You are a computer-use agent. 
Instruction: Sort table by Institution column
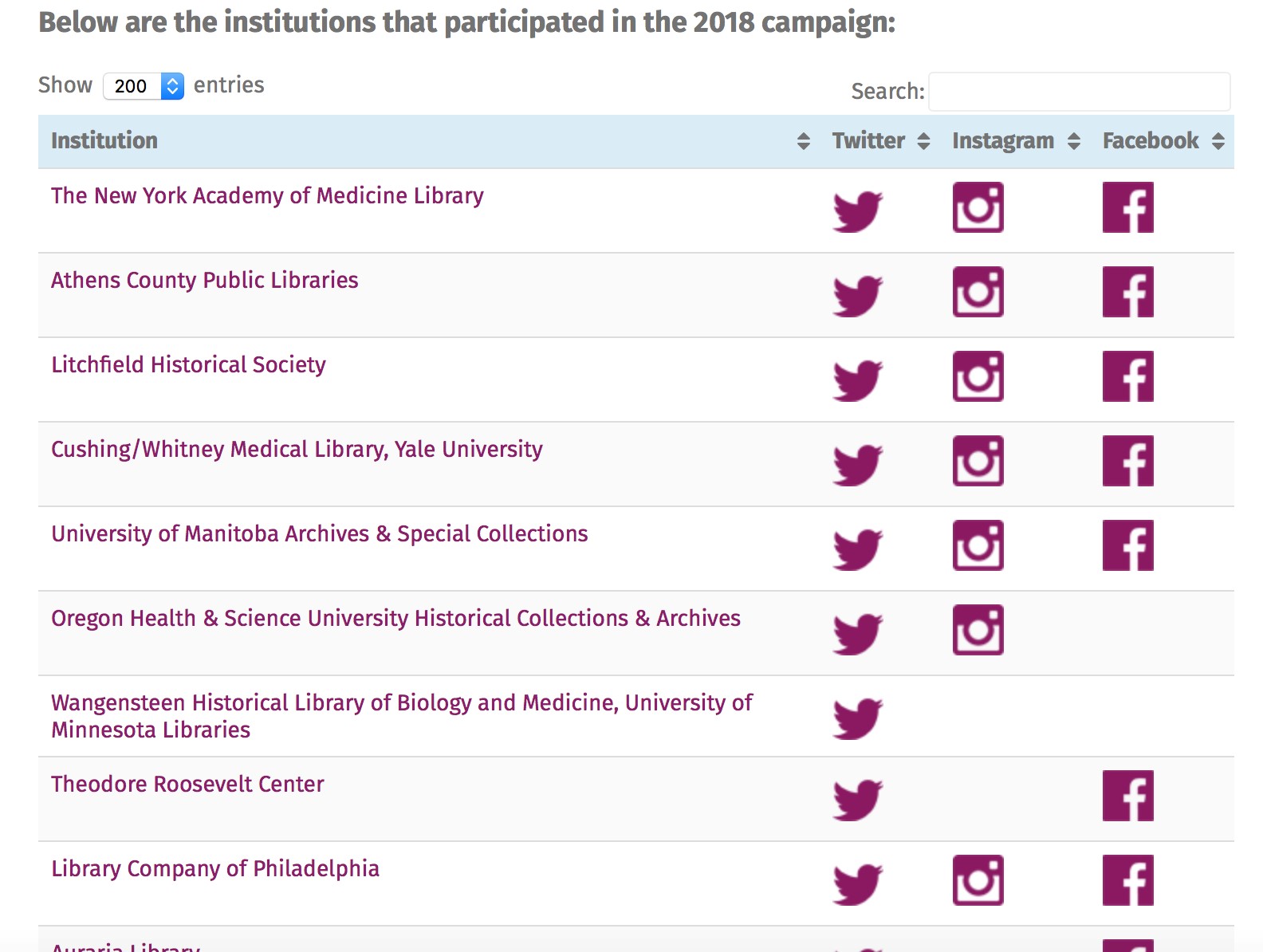[104, 141]
